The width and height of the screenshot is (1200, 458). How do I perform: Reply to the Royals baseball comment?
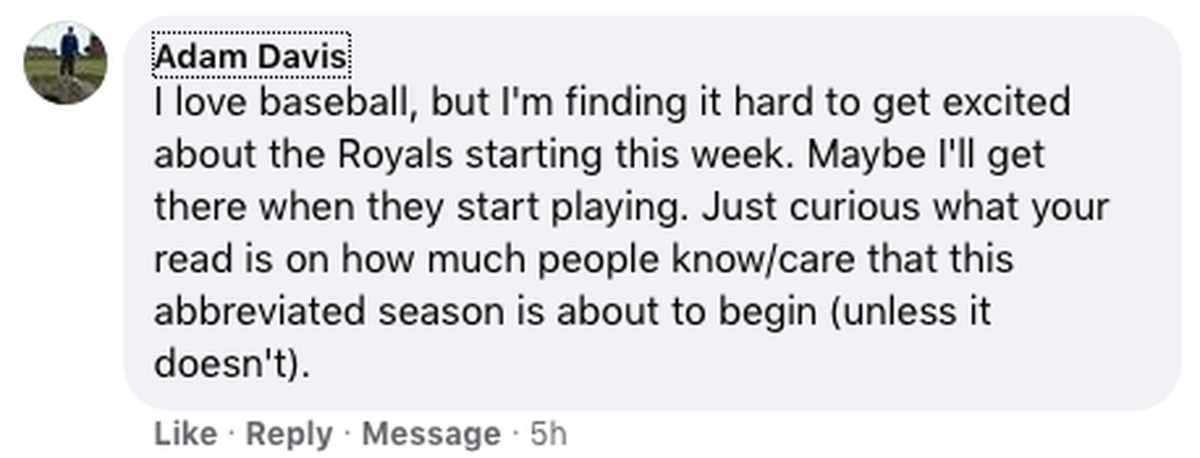pyautogui.click(x=288, y=433)
